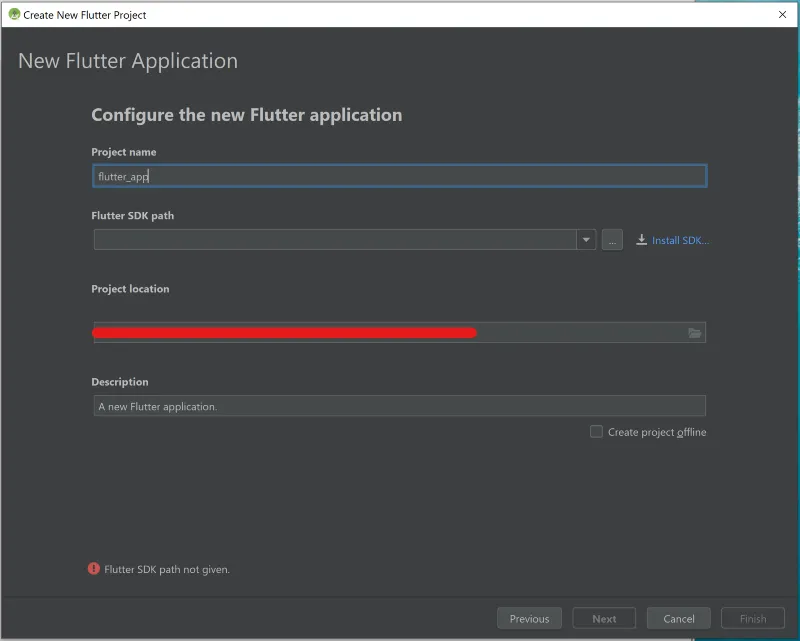Image resolution: width=800 pixels, height=641 pixels.
Task: Expand the Flutter SDK path dropdown
Action: coord(586,239)
